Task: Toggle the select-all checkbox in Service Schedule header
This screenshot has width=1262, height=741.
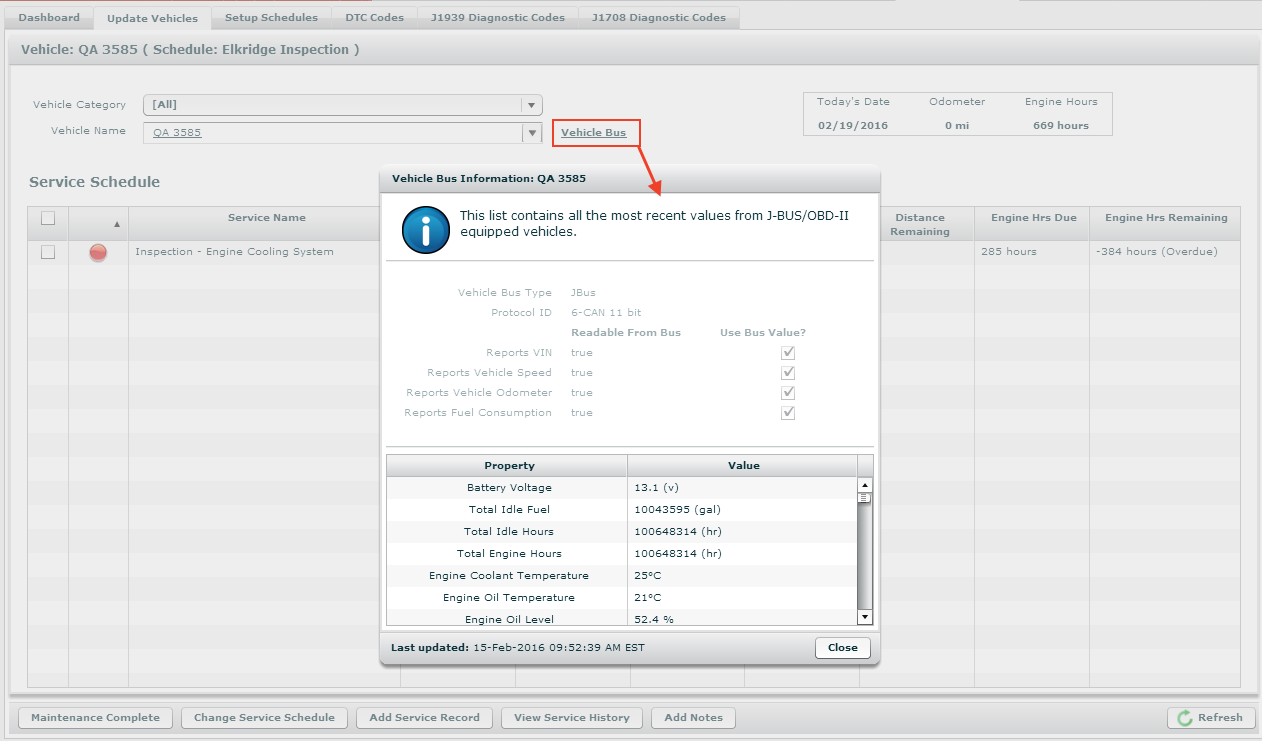Action: pos(47,219)
